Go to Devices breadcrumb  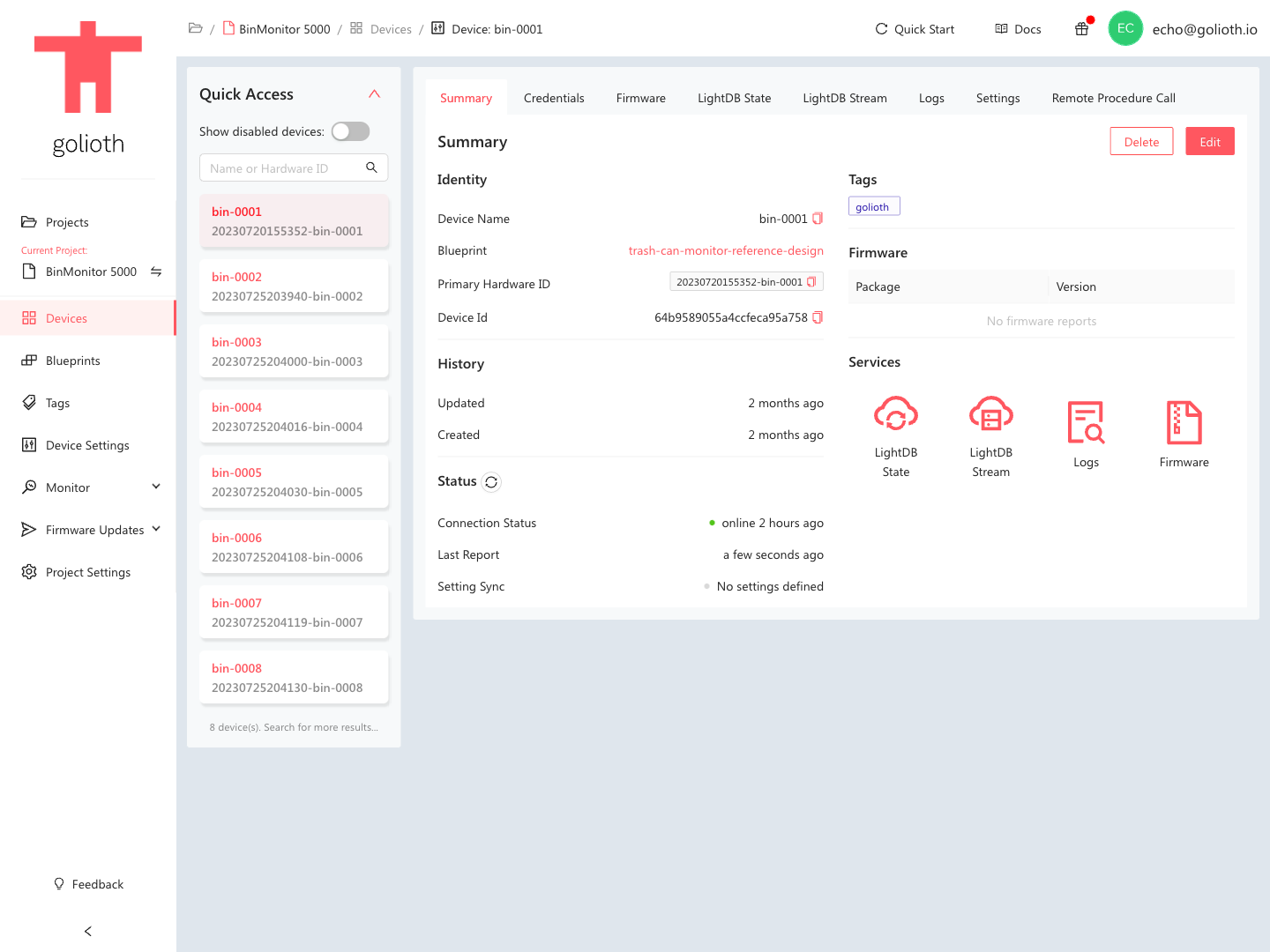click(381, 29)
